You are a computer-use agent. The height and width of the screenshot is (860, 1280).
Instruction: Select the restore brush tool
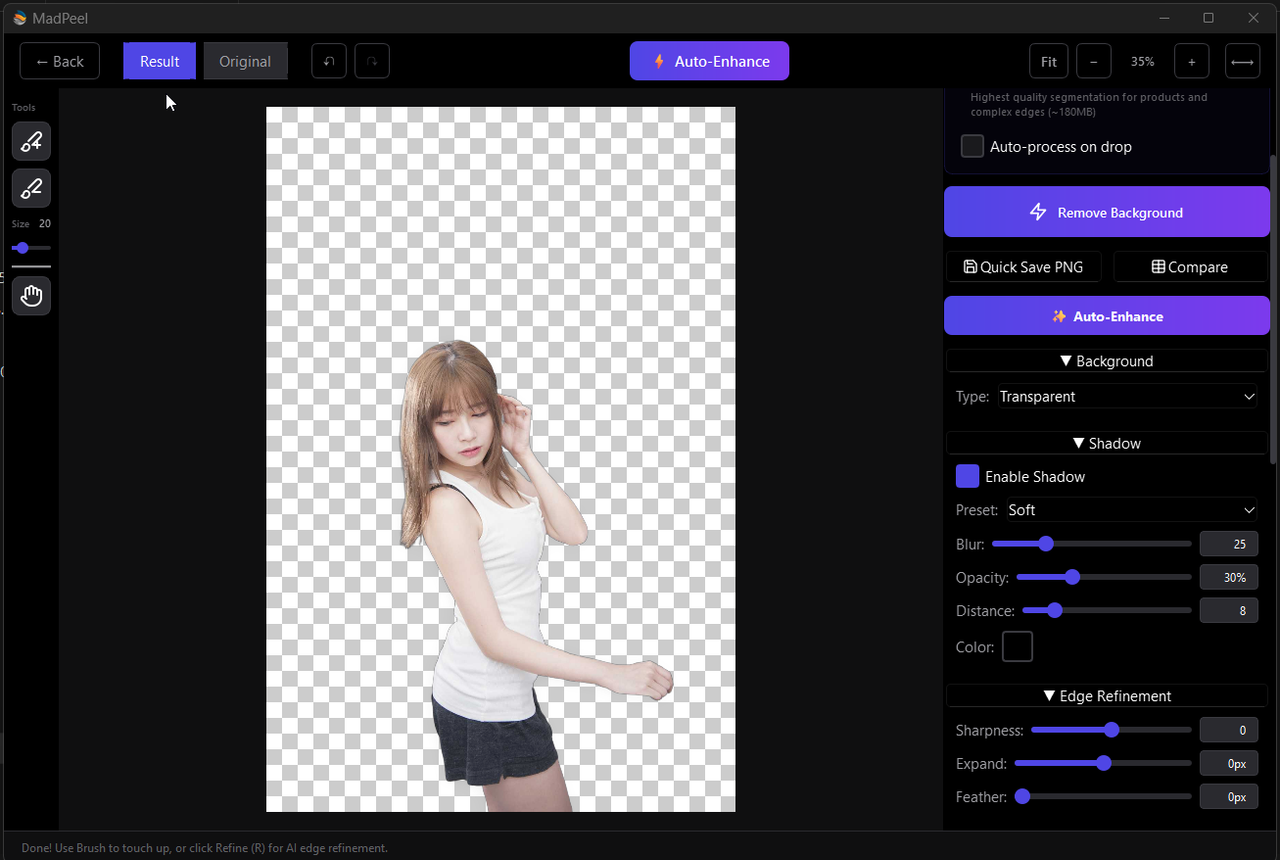pyautogui.click(x=31, y=141)
